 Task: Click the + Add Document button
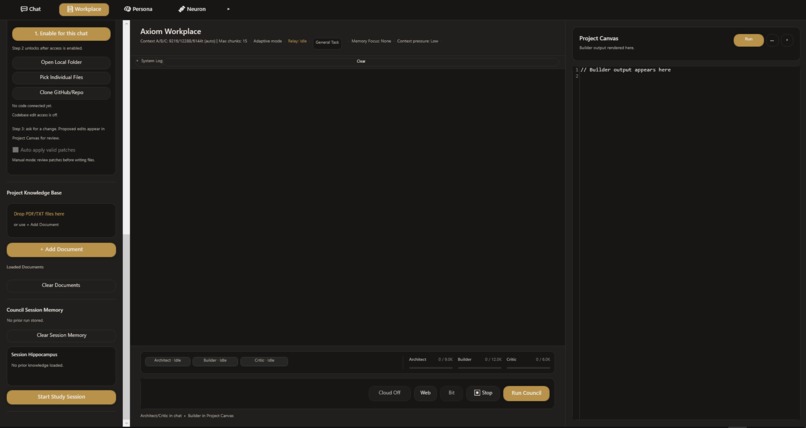click(x=61, y=250)
